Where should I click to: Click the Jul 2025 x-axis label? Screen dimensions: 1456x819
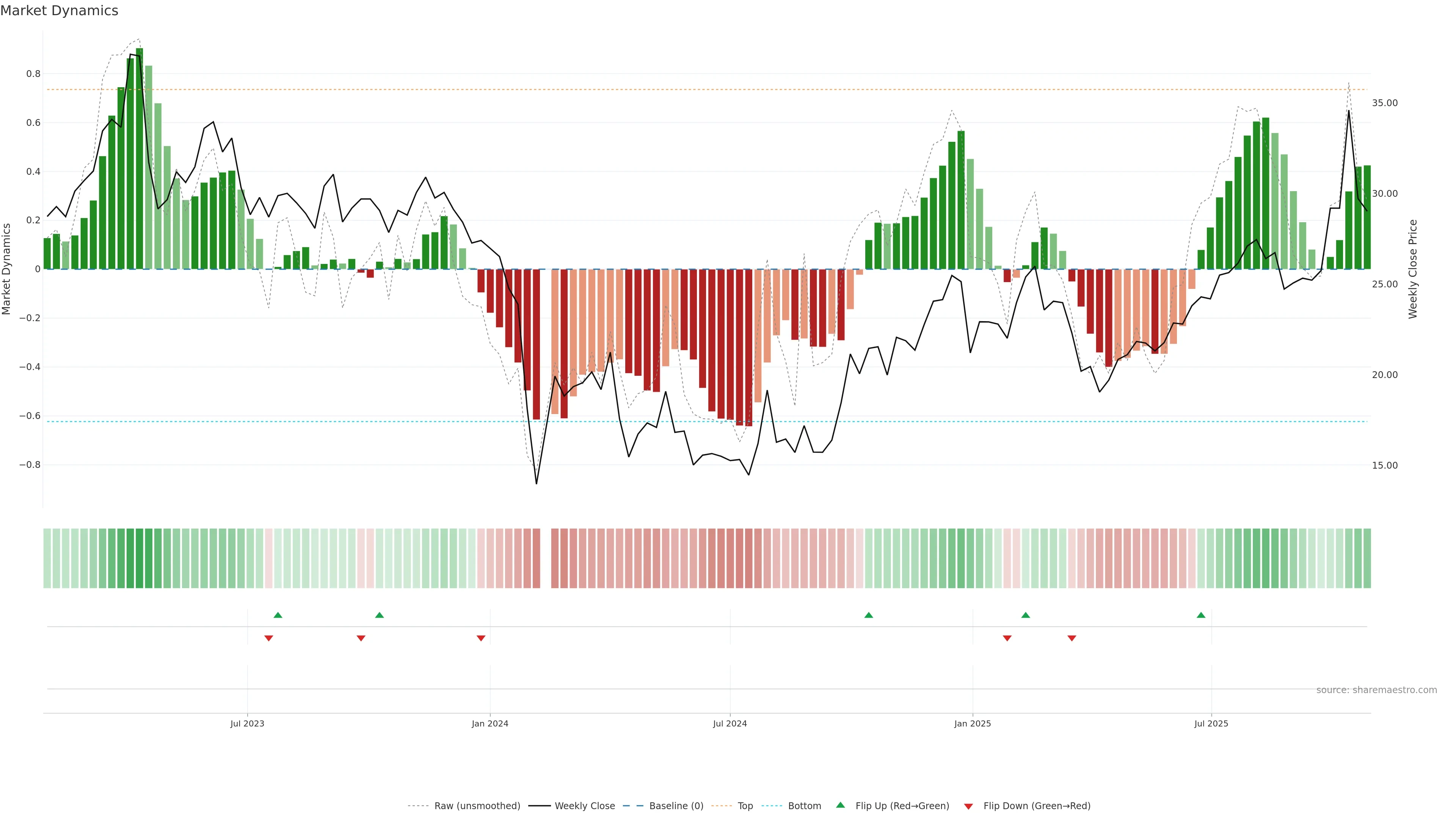point(1211,723)
